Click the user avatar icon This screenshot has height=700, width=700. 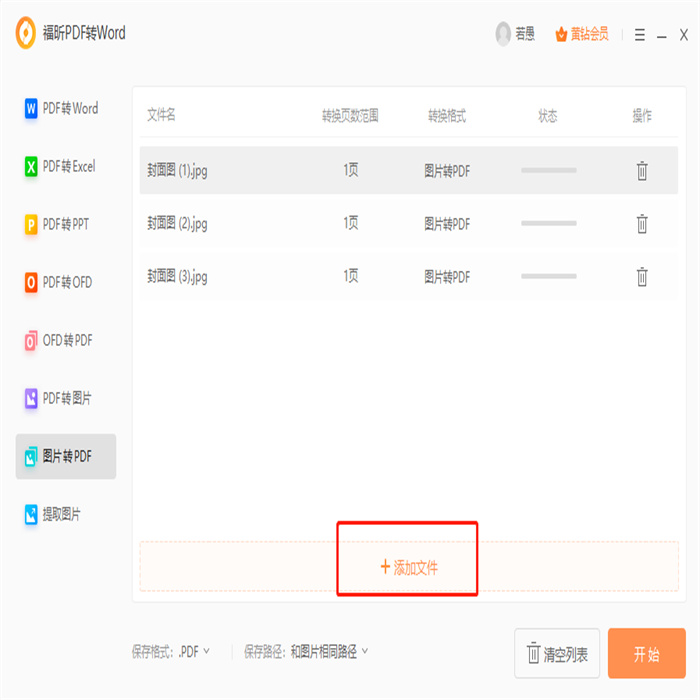click(x=503, y=34)
